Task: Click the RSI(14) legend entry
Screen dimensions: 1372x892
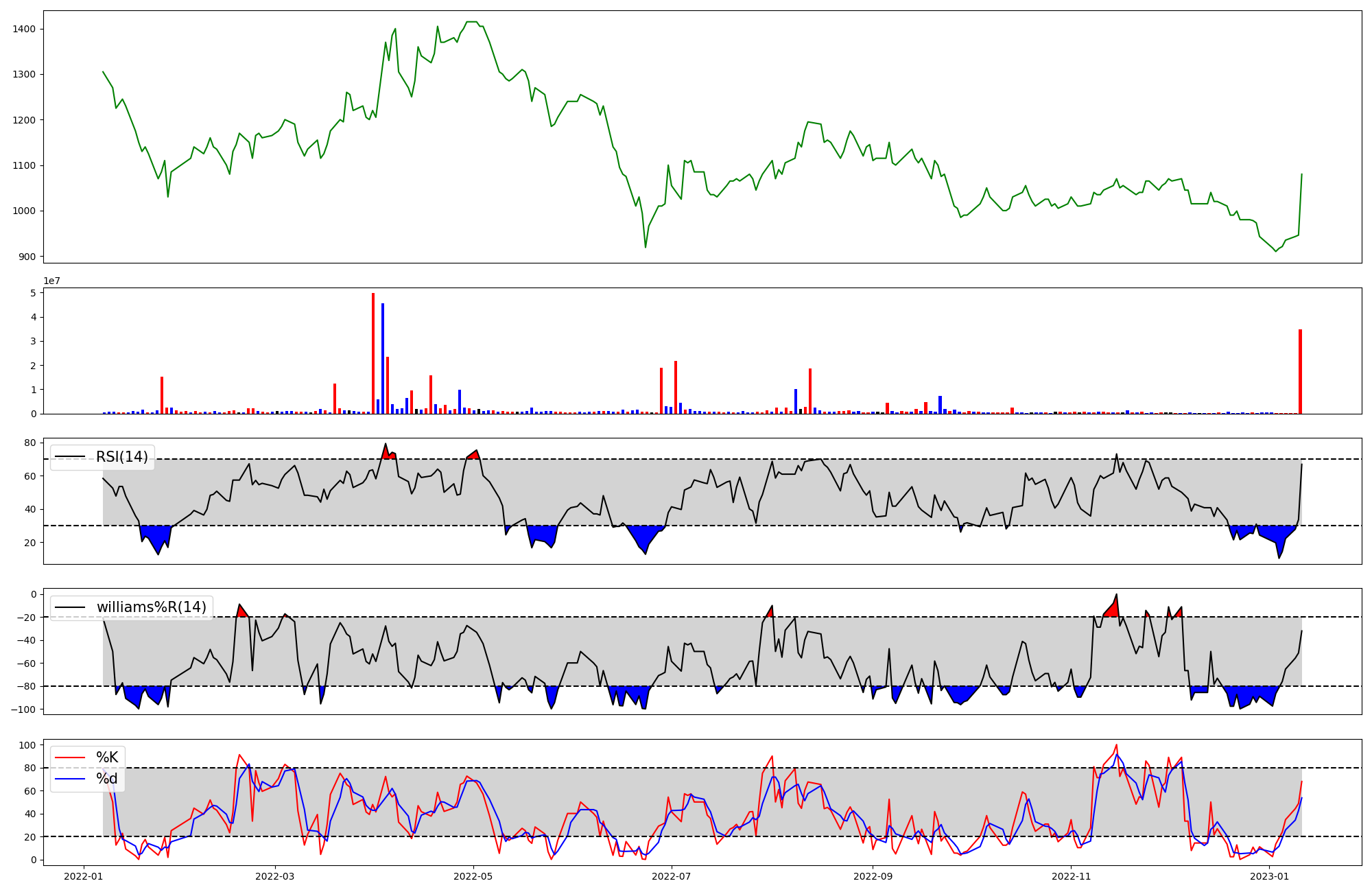Action: pyautogui.click(x=121, y=457)
